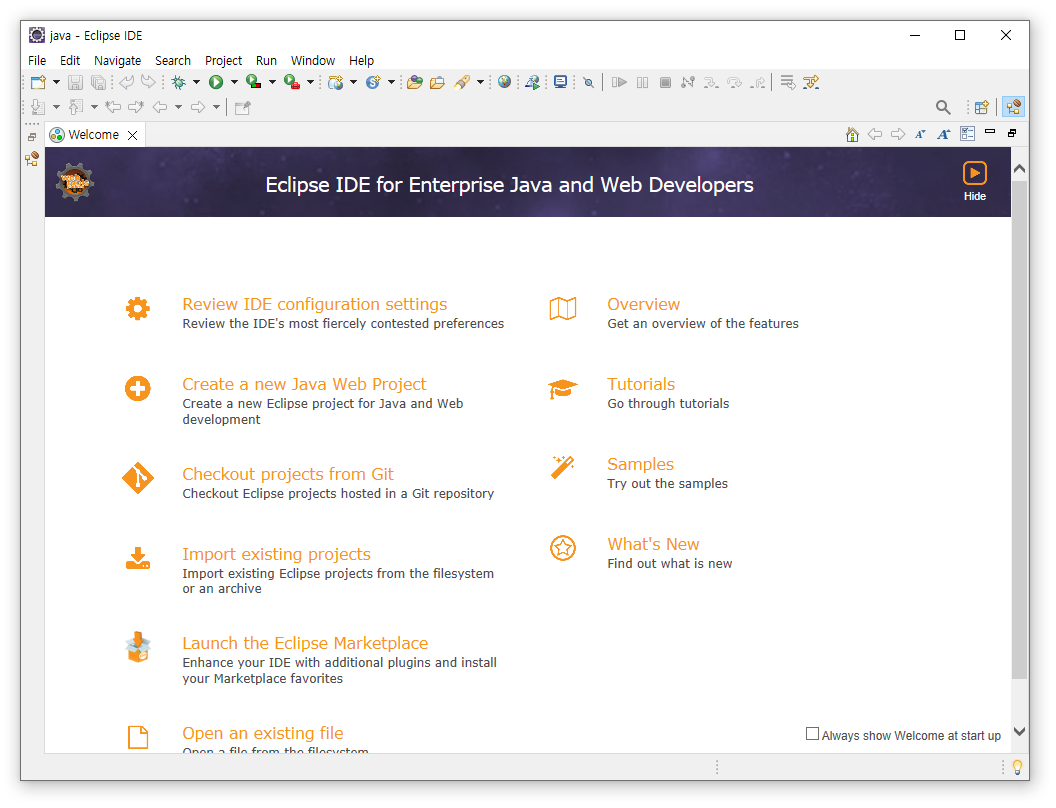Expand the Back history dropdown arrow
The width and height of the screenshot is (1056, 808).
[178, 107]
